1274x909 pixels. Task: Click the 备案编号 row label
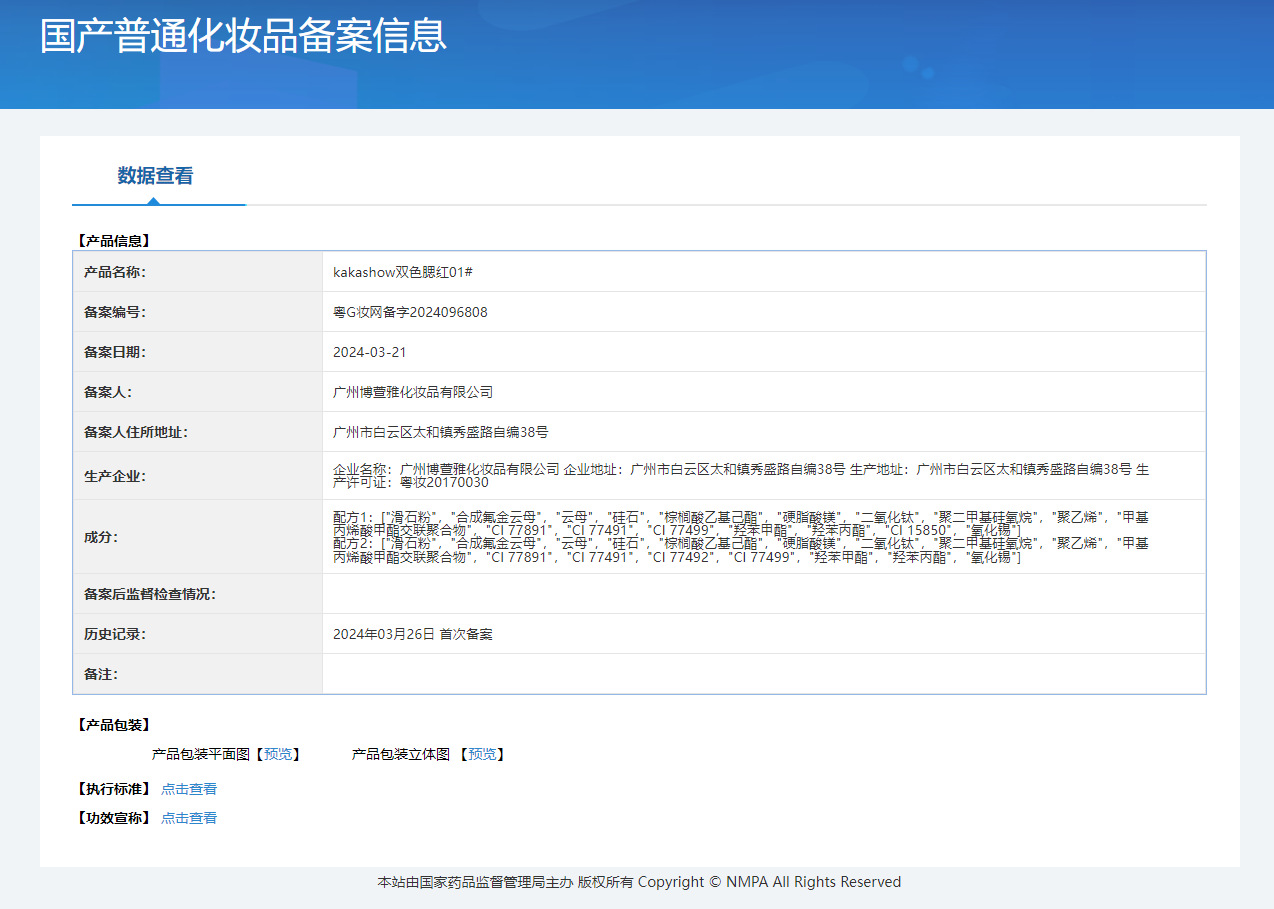(x=114, y=312)
